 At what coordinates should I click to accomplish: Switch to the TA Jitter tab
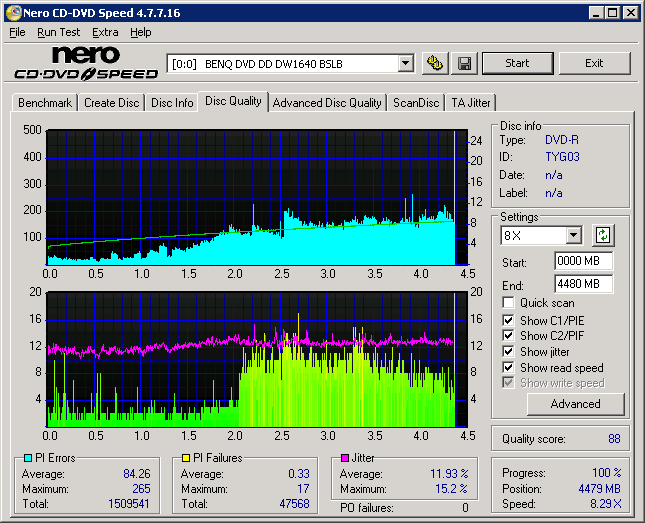coord(470,102)
